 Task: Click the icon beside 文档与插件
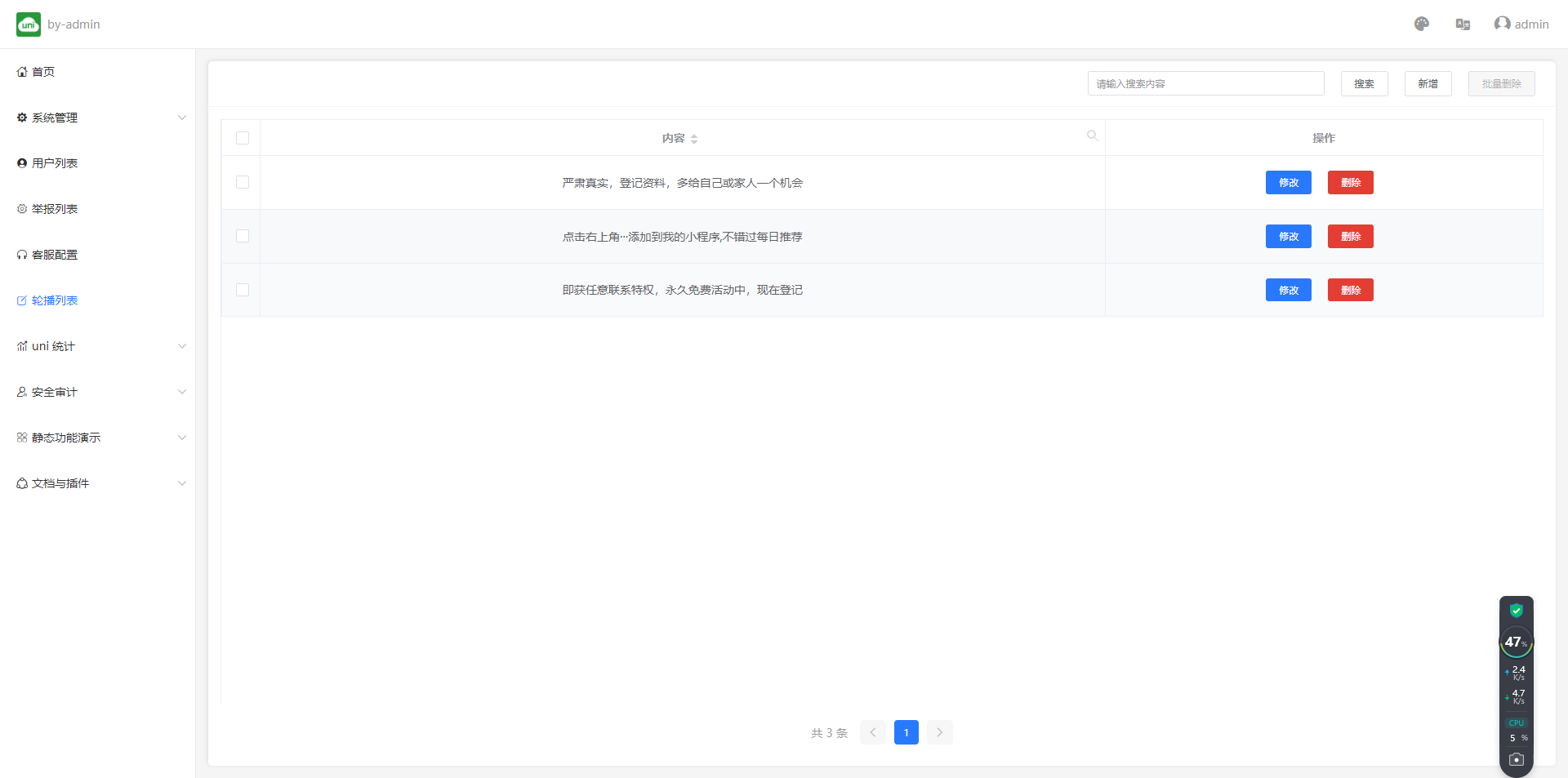[x=22, y=483]
